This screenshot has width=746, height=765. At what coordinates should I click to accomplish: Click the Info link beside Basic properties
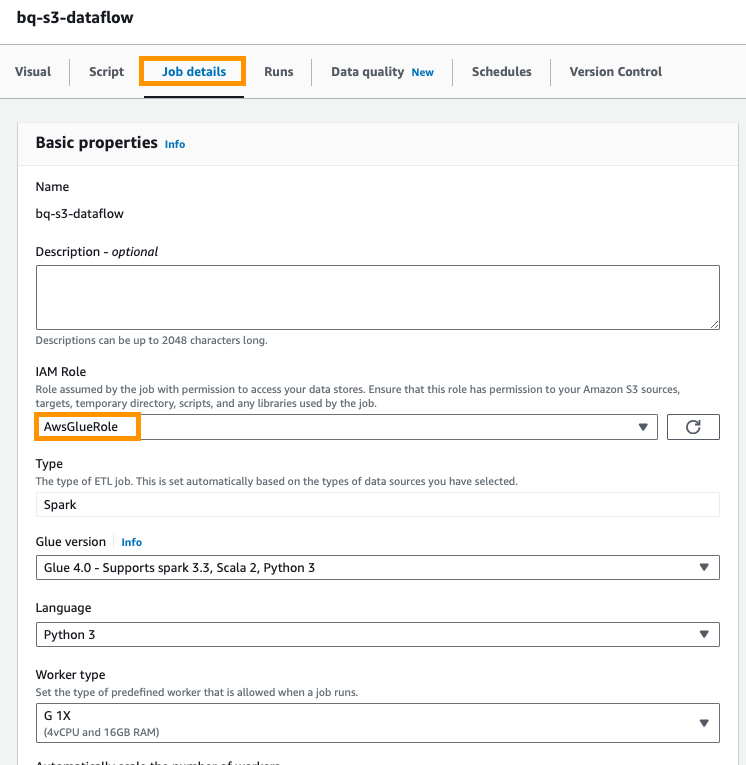(x=175, y=144)
